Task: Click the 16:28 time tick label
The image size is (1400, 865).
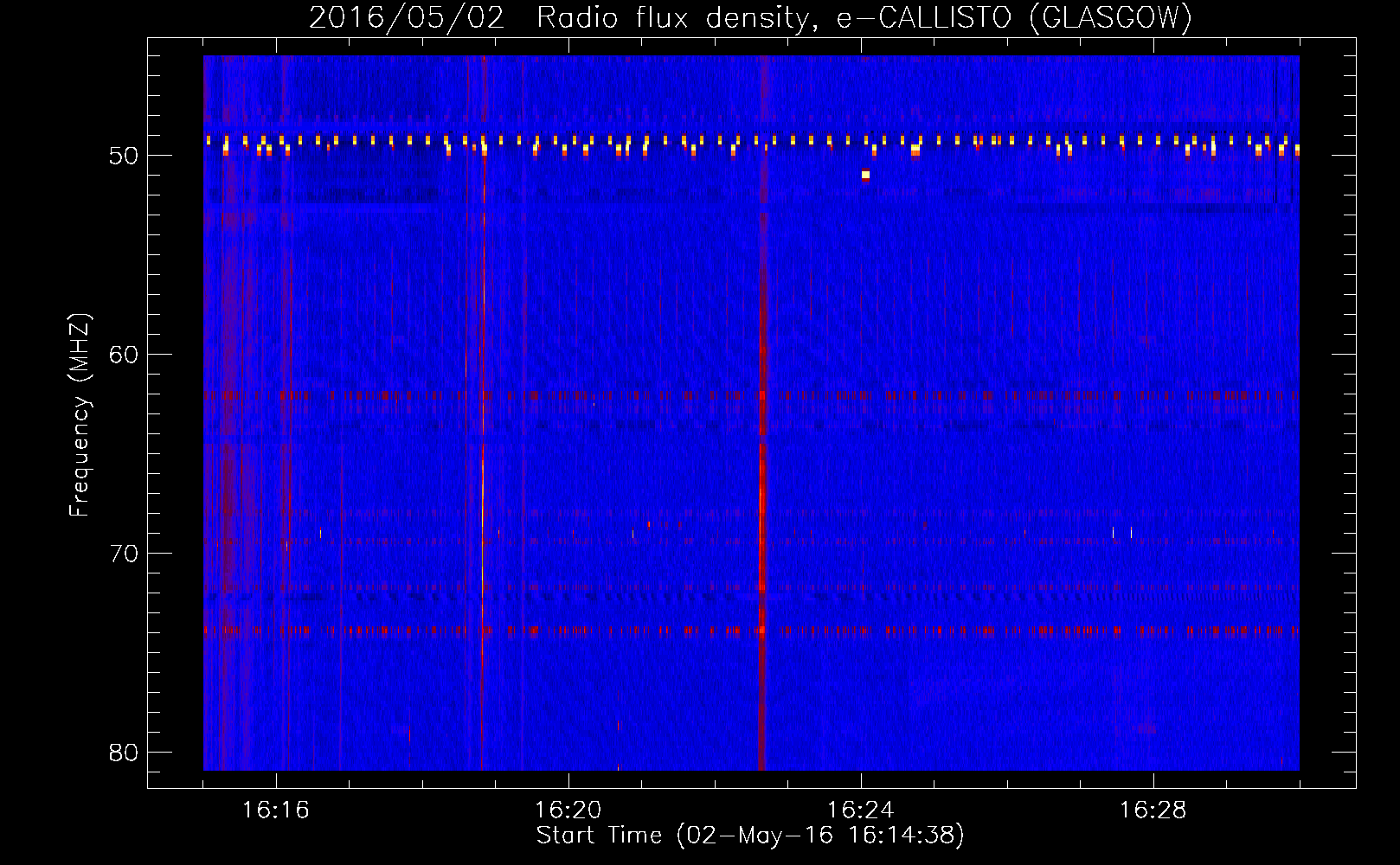Action: point(1153,811)
